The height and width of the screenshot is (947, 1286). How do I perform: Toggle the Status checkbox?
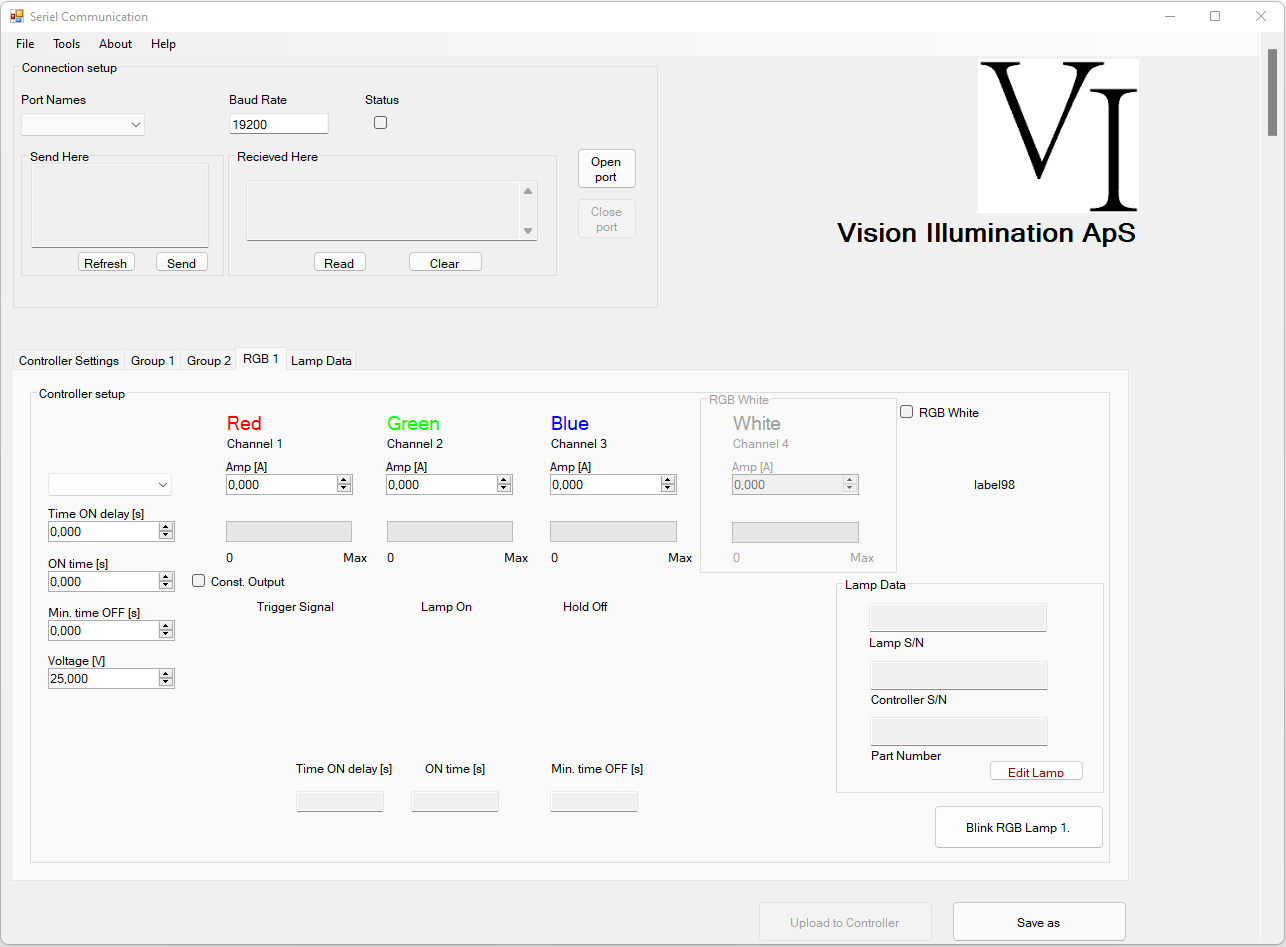(x=380, y=123)
